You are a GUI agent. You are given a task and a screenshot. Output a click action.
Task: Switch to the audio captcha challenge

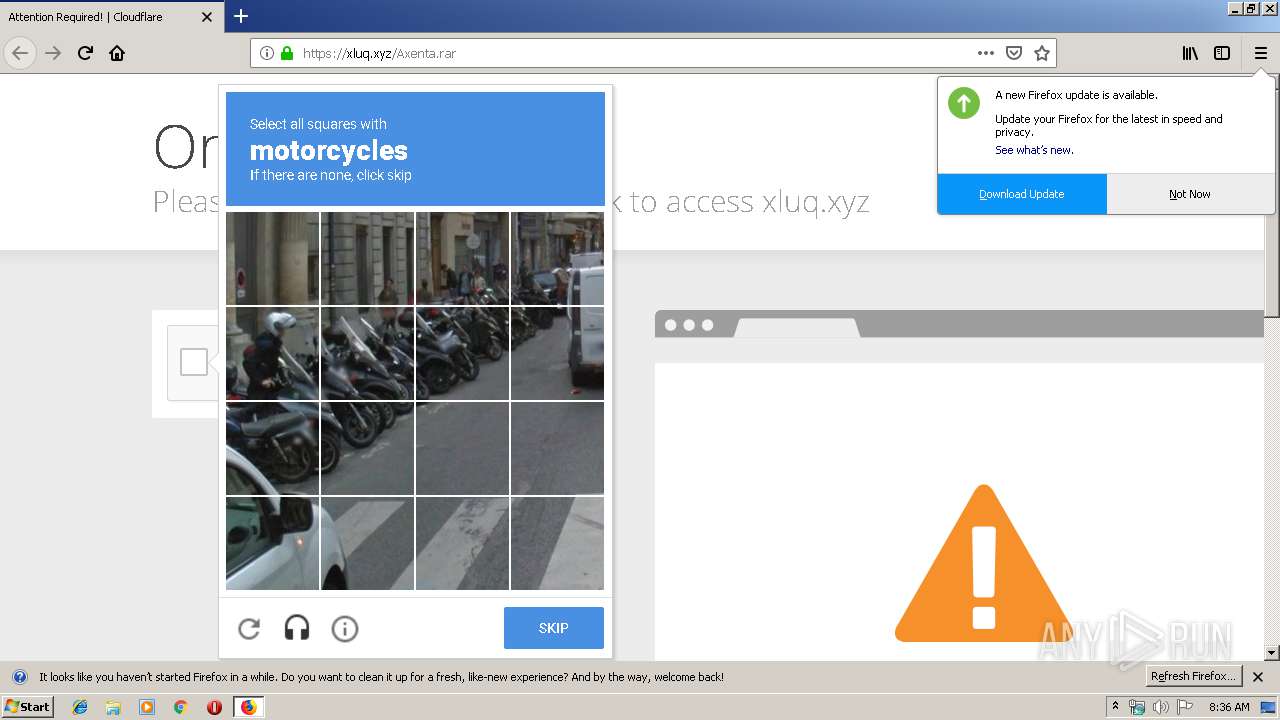[297, 629]
